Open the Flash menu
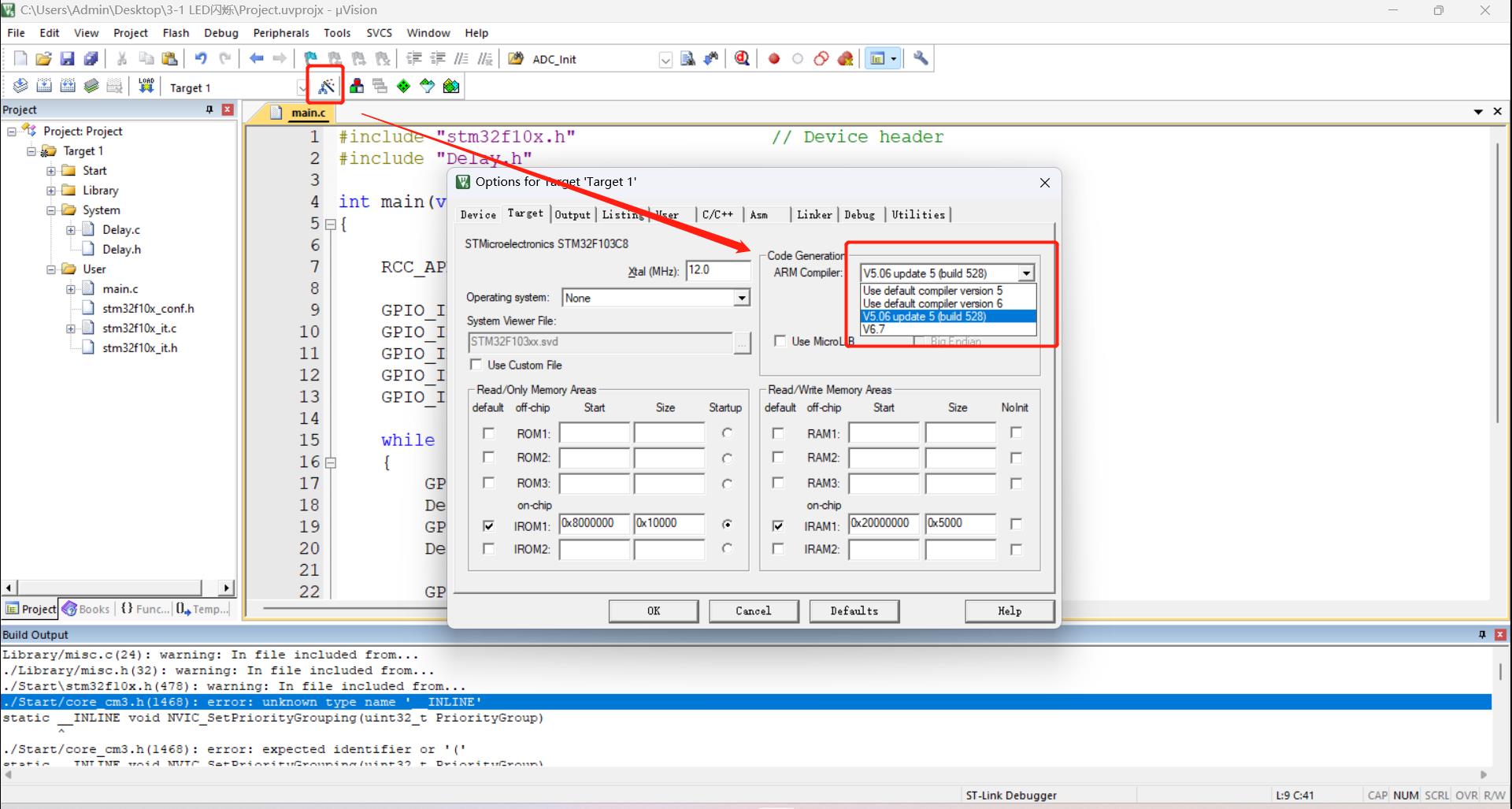Viewport: 1512px width, 809px height. coord(176,33)
